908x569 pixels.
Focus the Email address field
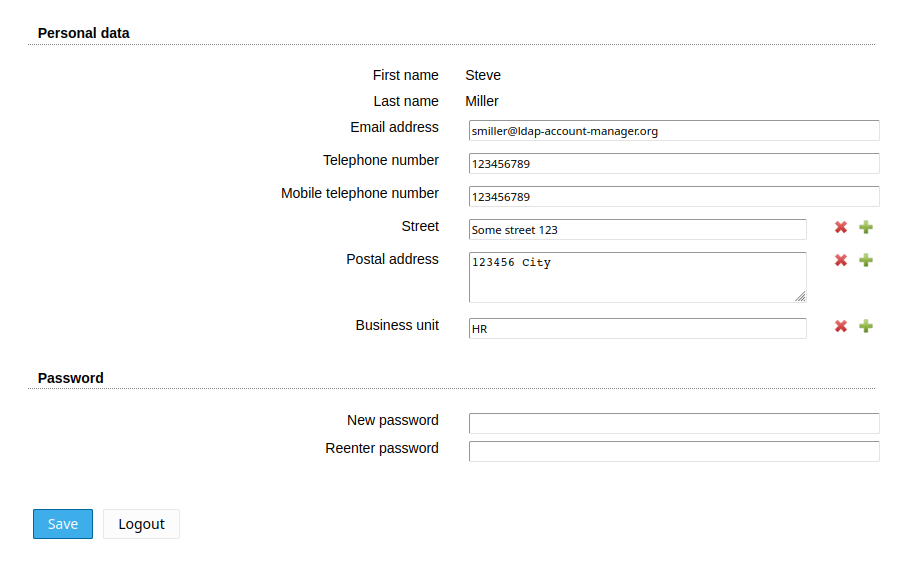pos(673,131)
